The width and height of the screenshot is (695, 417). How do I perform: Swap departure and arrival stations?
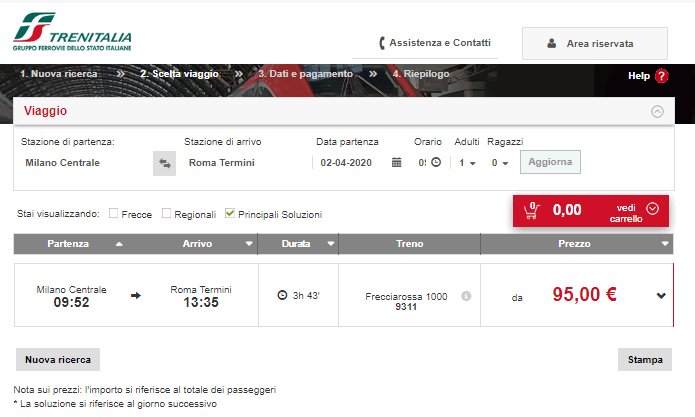[x=164, y=163]
